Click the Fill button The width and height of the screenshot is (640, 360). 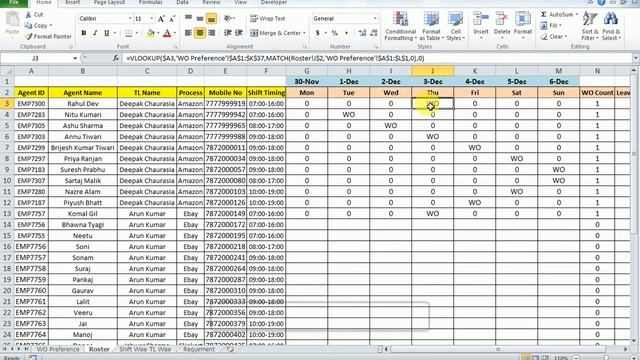(552, 26)
